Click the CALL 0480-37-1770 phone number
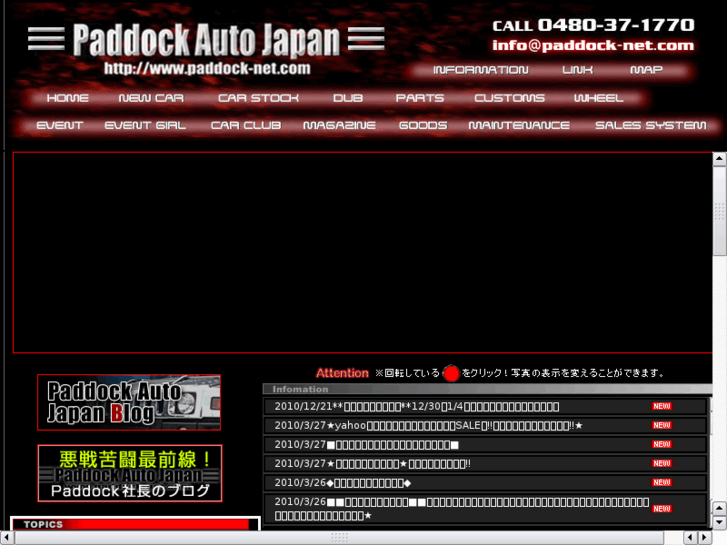The width and height of the screenshot is (727, 545). point(593,26)
